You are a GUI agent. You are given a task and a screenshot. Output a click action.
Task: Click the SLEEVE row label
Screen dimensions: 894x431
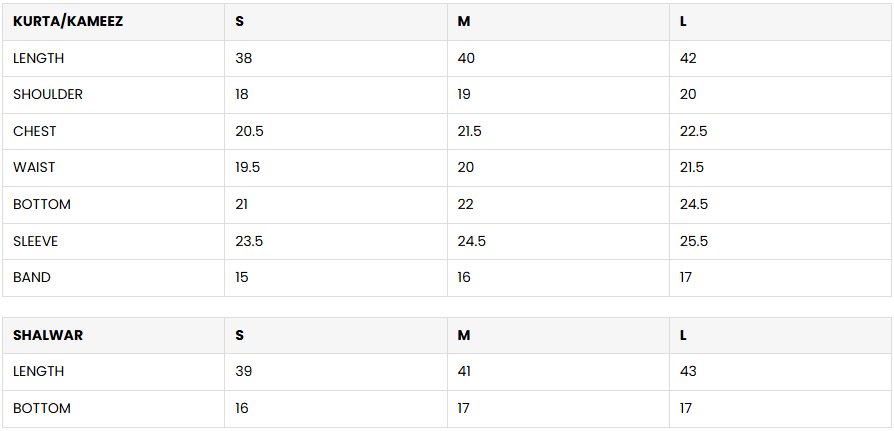point(36,241)
